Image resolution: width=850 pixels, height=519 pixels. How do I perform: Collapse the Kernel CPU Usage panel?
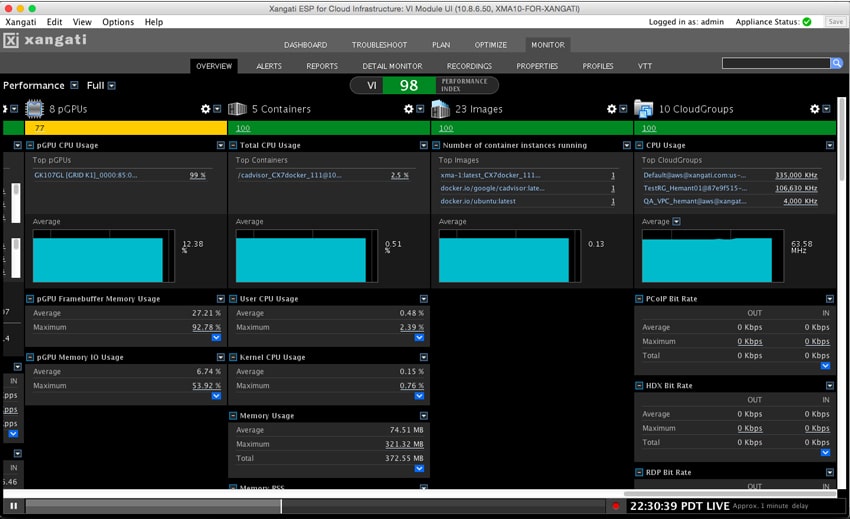coord(233,357)
